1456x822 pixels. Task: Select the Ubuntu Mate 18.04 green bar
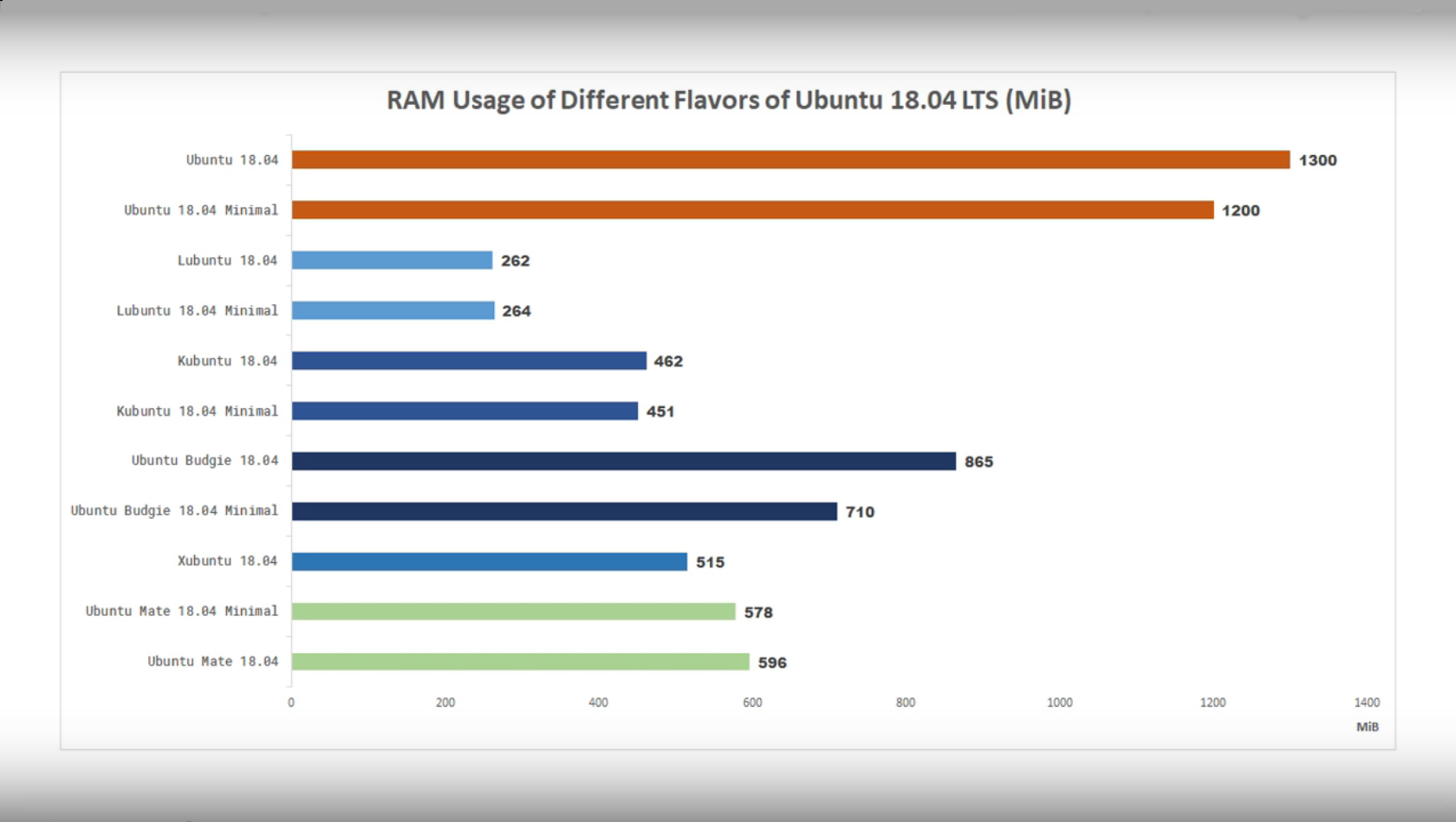tap(520, 662)
